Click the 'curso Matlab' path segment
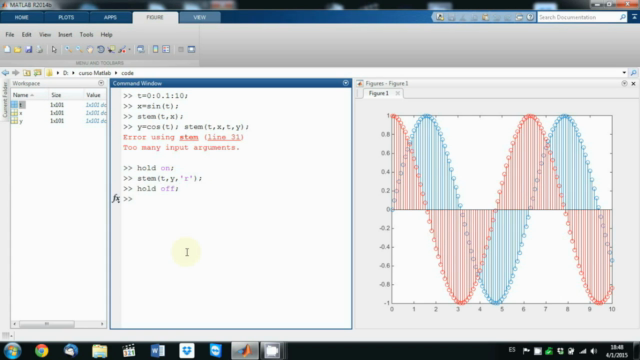 95,73
